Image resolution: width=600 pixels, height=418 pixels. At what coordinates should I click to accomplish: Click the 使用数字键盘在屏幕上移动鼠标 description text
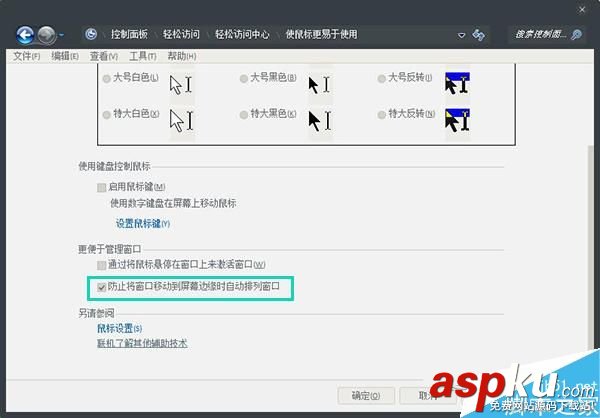[173, 203]
